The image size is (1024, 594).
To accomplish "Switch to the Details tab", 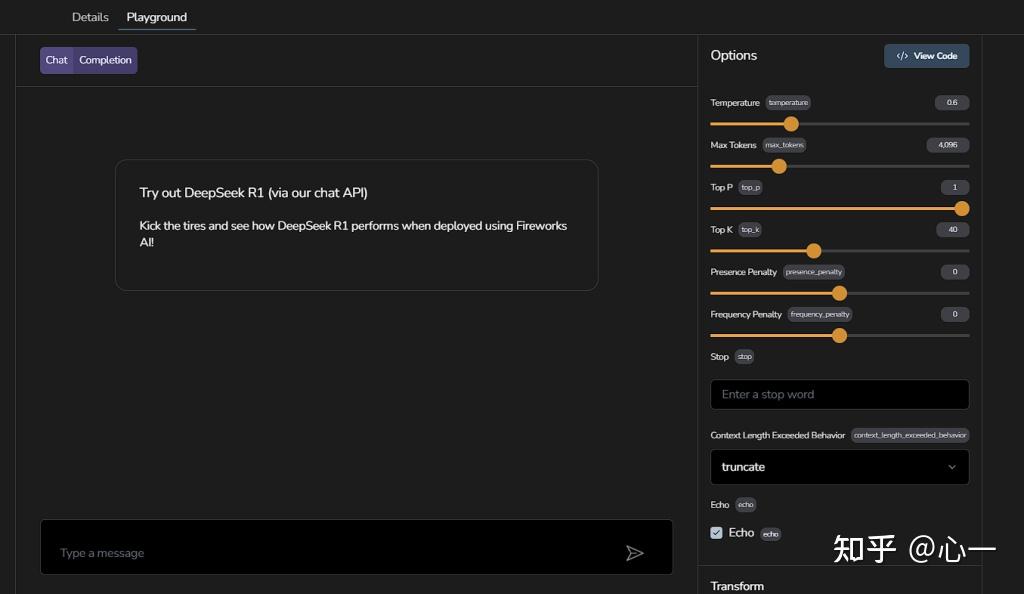I will coord(90,17).
